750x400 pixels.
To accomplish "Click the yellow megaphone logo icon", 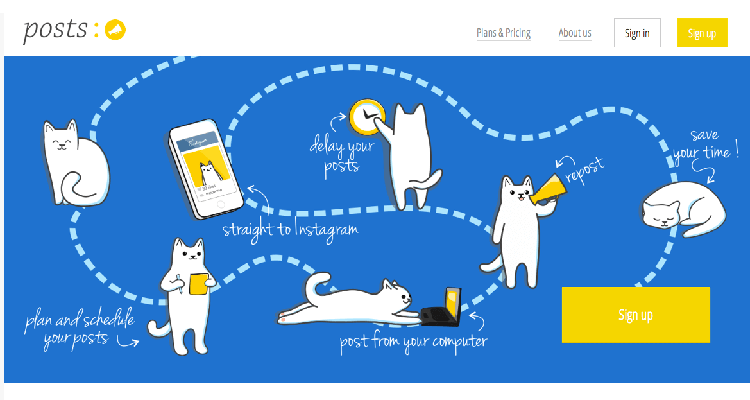I will pyautogui.click(x=115, y=30).
